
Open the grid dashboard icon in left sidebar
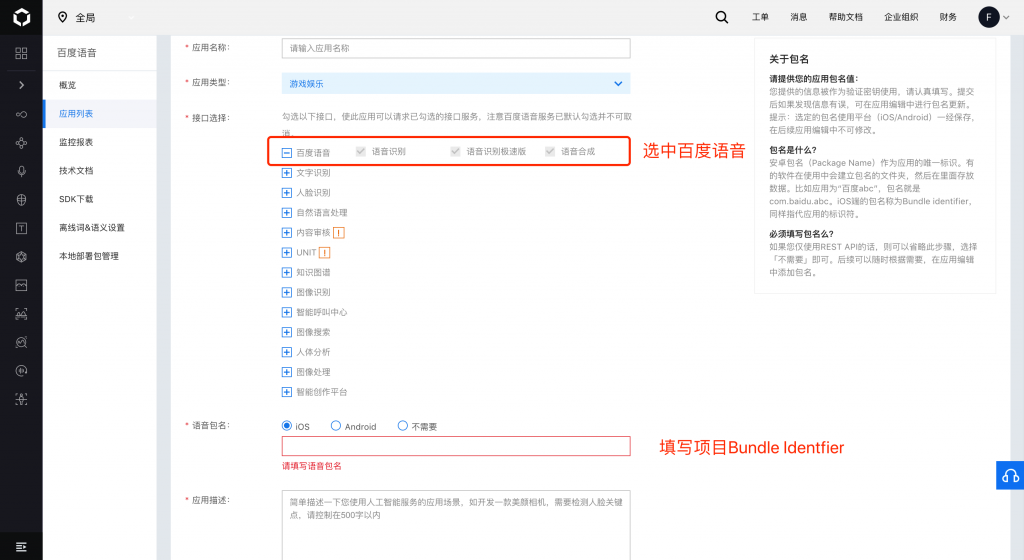pyautogui.click(x=21, y=53)
